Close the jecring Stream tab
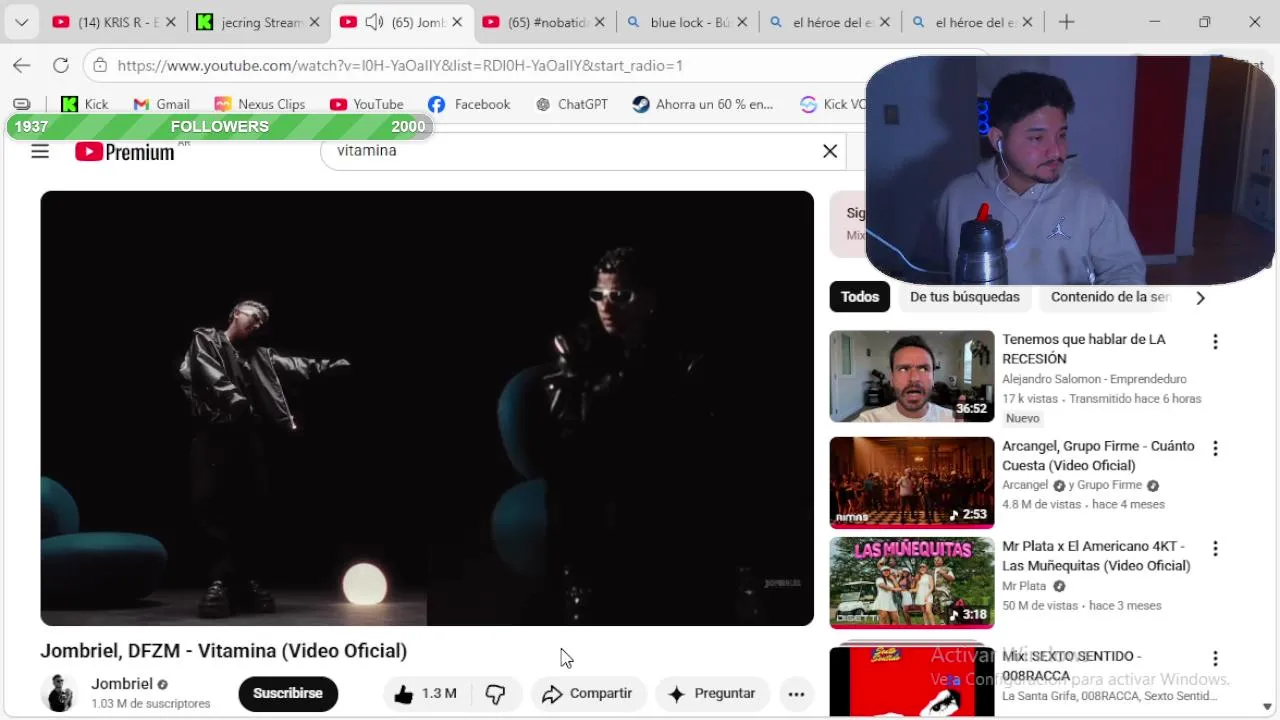This screenshot has height=720, width=1280. (314, 22)
